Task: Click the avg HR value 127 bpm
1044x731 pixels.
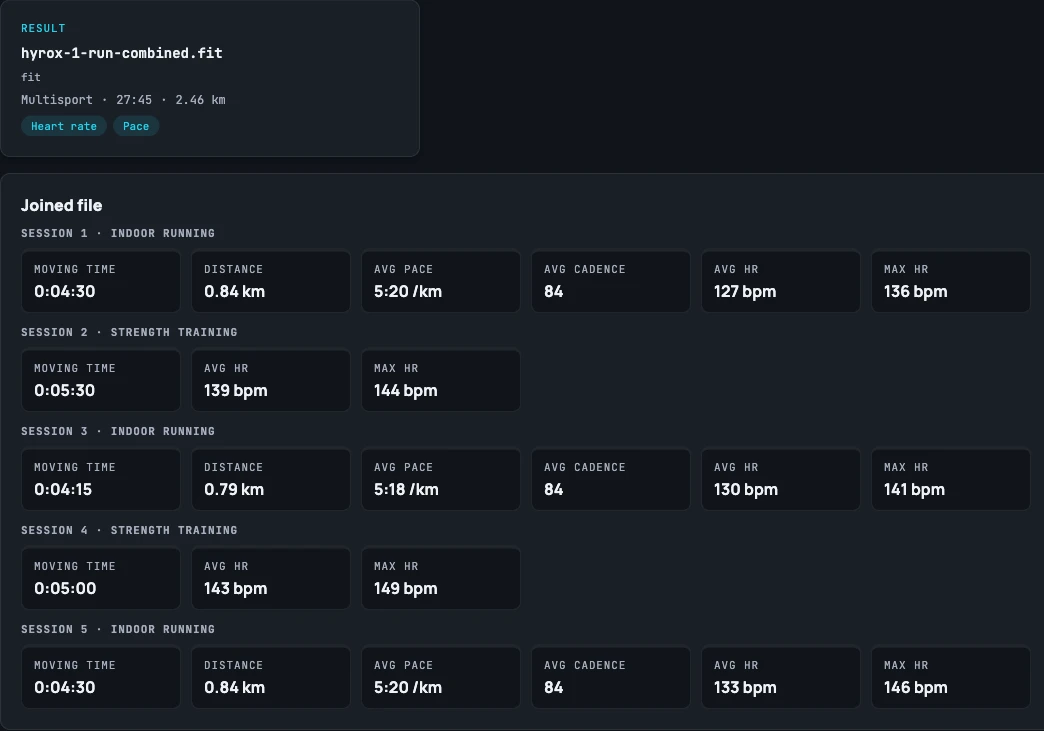Action: (x=745, y=292)
